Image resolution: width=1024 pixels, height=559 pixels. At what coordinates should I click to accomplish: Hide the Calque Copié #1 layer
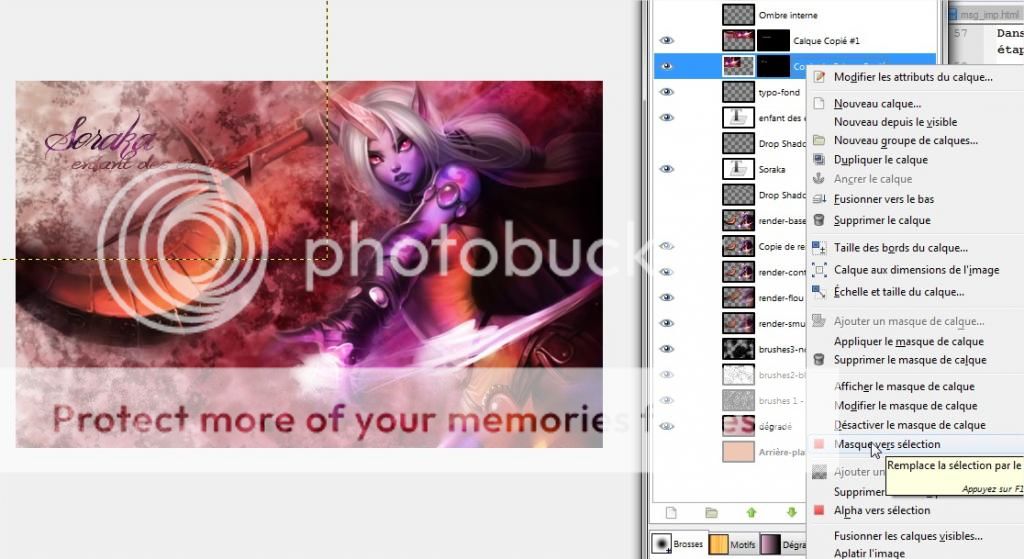coord(666,40)
